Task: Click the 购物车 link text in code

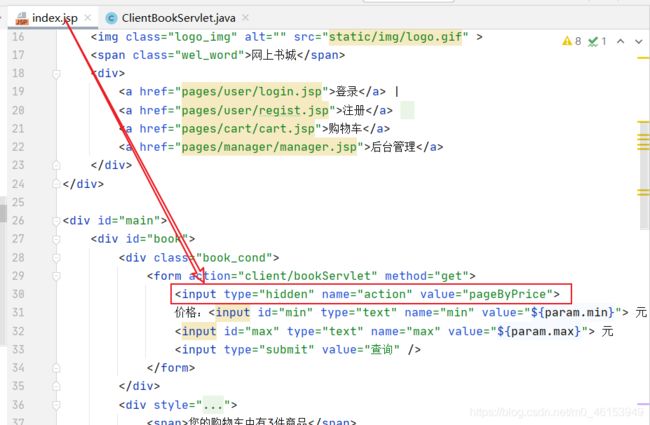Action: pos(345,129)
